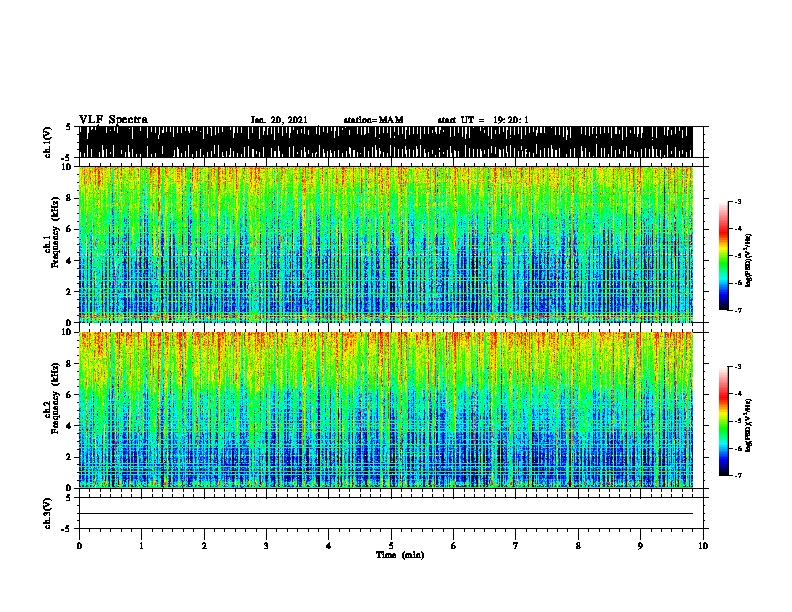The width and height of the screenshot is (792, 612).
Task: Click inside the ch.1 spectrogram panel
Action: (x=386, y=244)
